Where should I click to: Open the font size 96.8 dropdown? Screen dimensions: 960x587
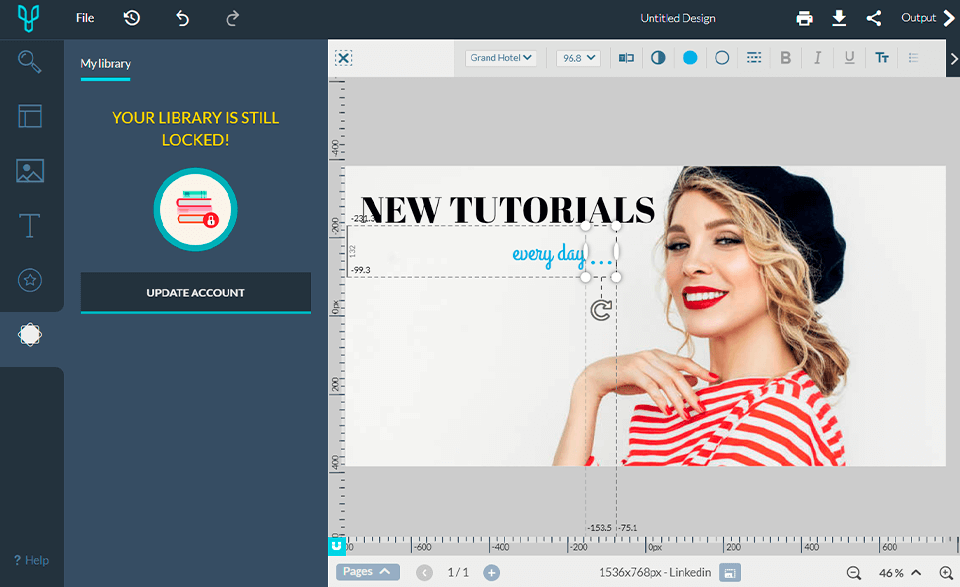[578, 57]
